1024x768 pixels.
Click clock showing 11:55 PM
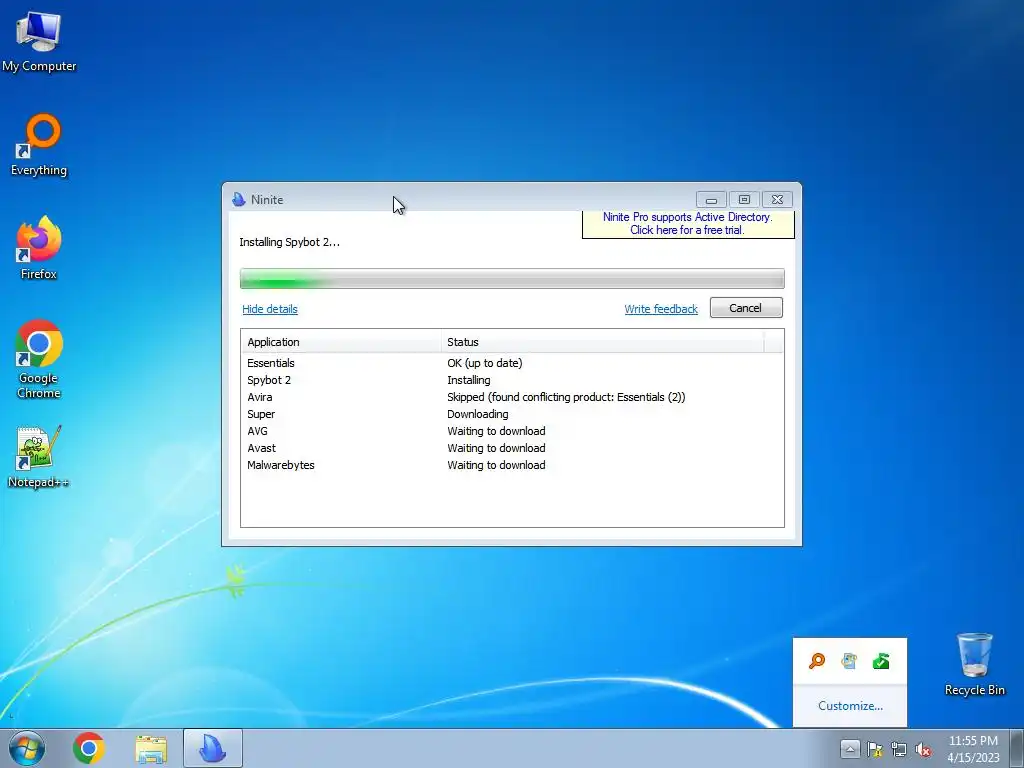tap(973, 748)
